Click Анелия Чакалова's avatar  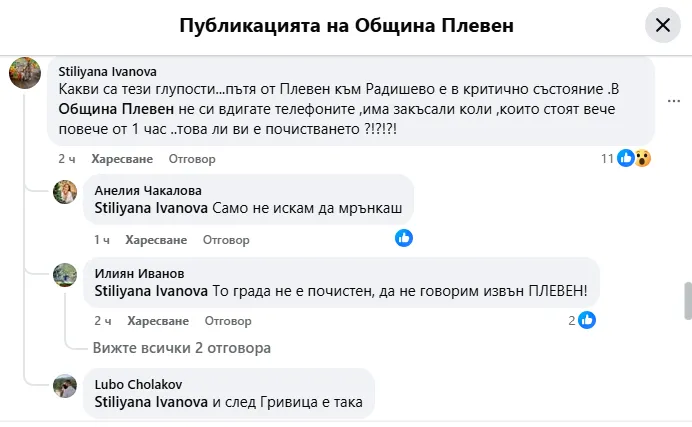[x=65, y=192]
